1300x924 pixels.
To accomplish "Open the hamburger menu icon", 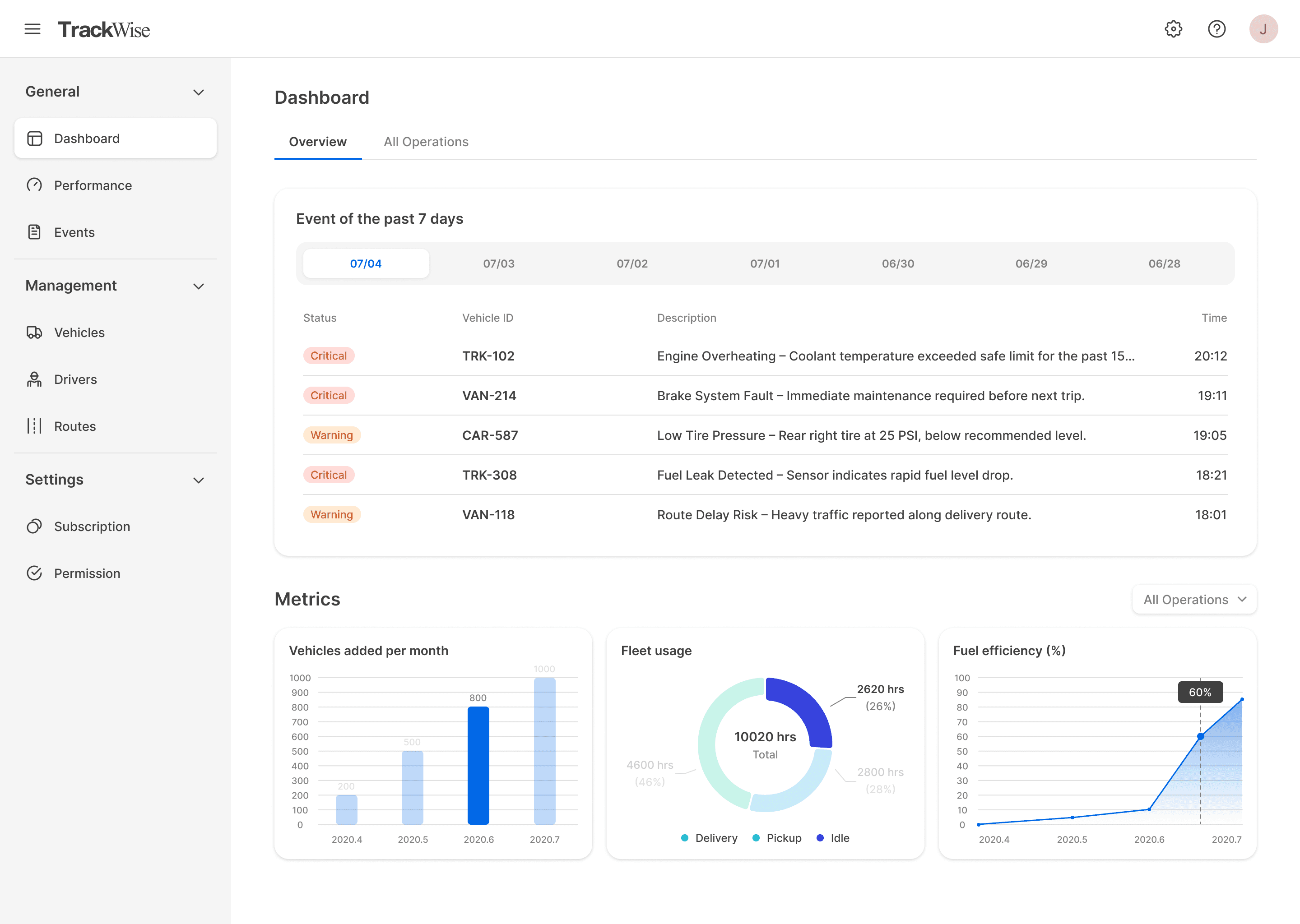I will (x=32, y=29).
